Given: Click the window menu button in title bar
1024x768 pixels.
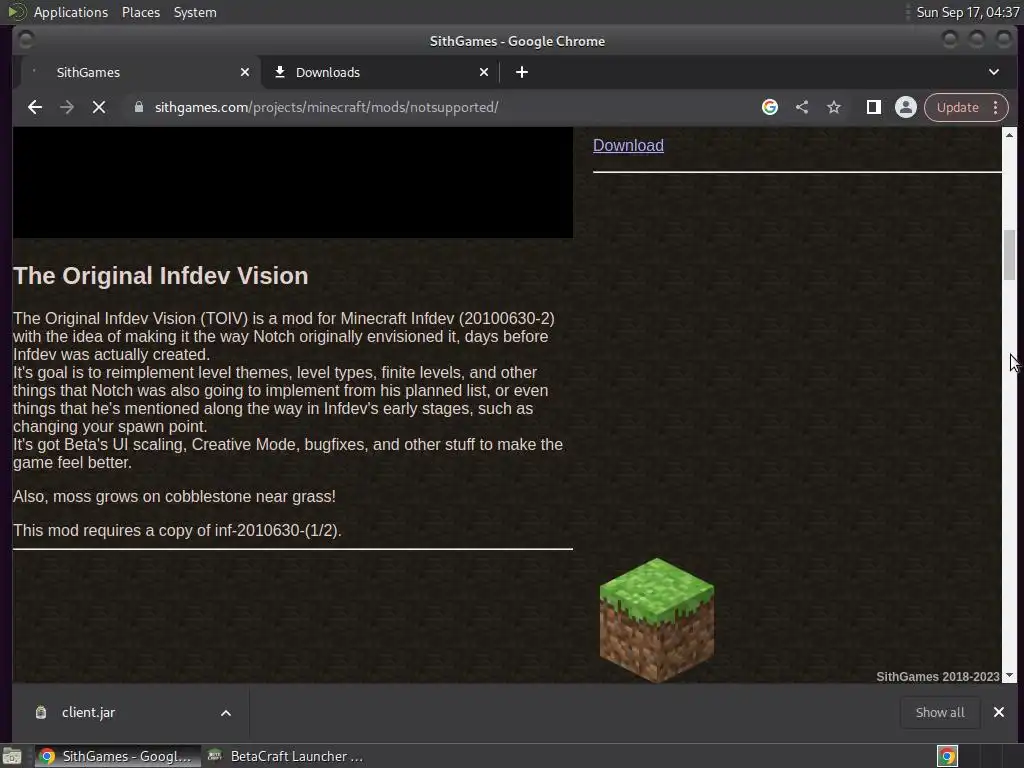Looking at the screenshot, I should pyautogui.click(x=25, y=40).
